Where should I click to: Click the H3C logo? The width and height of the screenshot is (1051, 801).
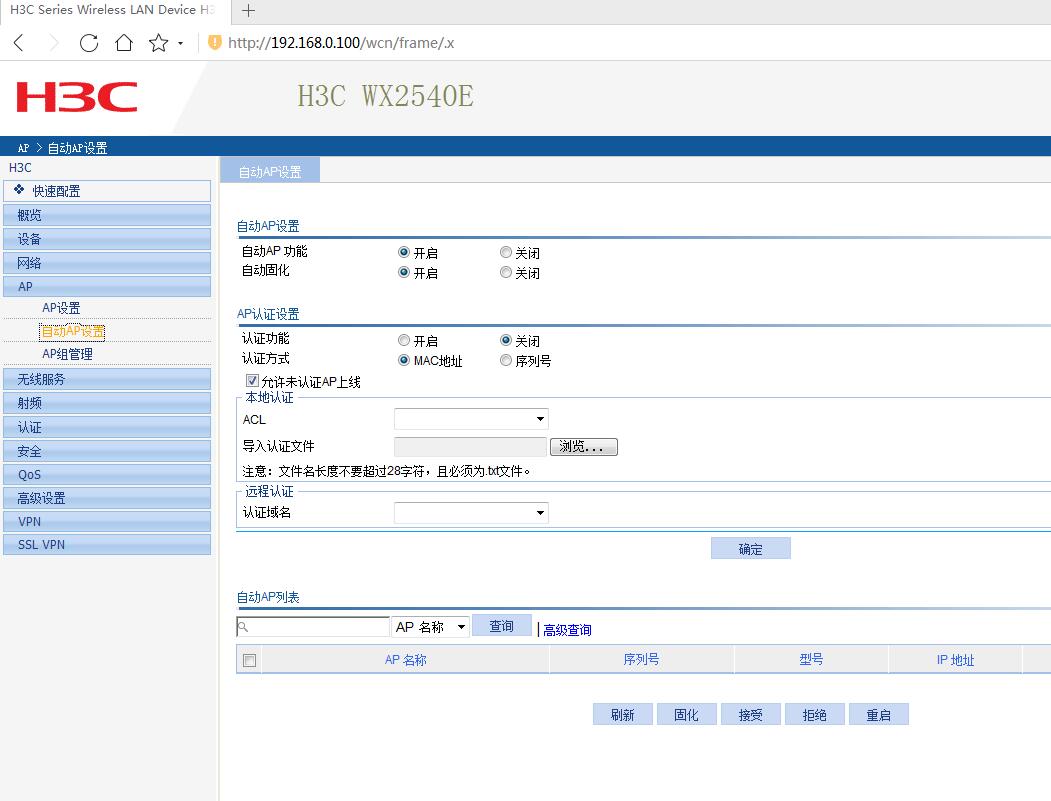coord(77,98)
